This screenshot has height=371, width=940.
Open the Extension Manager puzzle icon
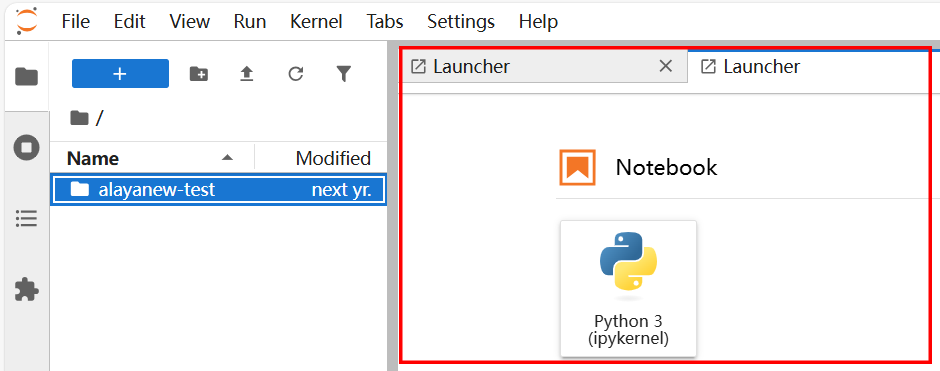coord(27,290)
